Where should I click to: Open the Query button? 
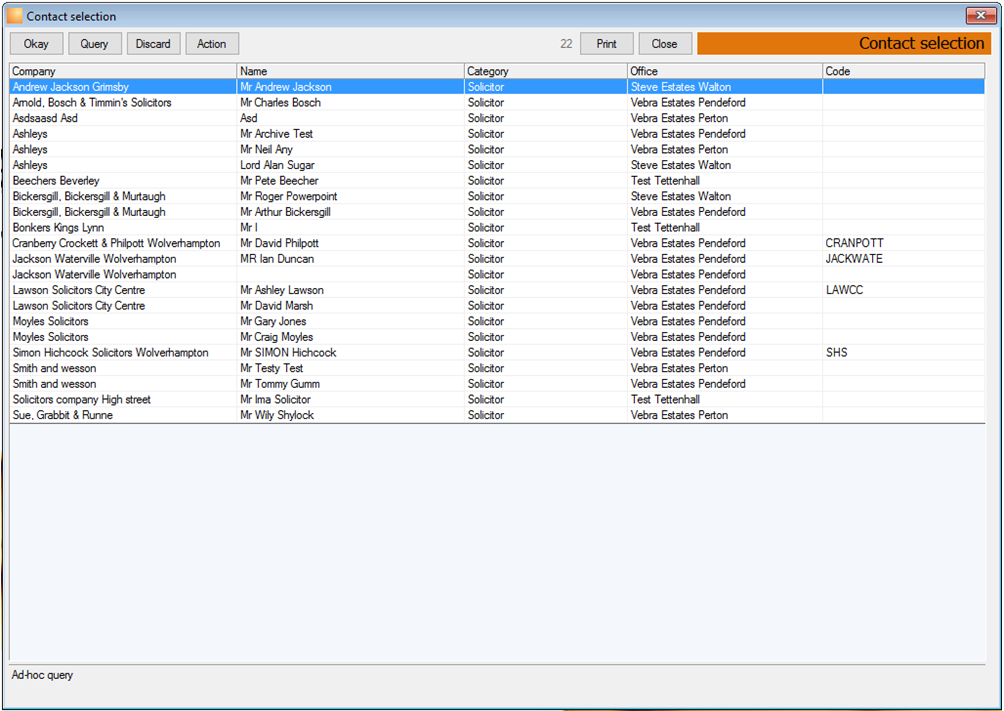coord(94,44)
